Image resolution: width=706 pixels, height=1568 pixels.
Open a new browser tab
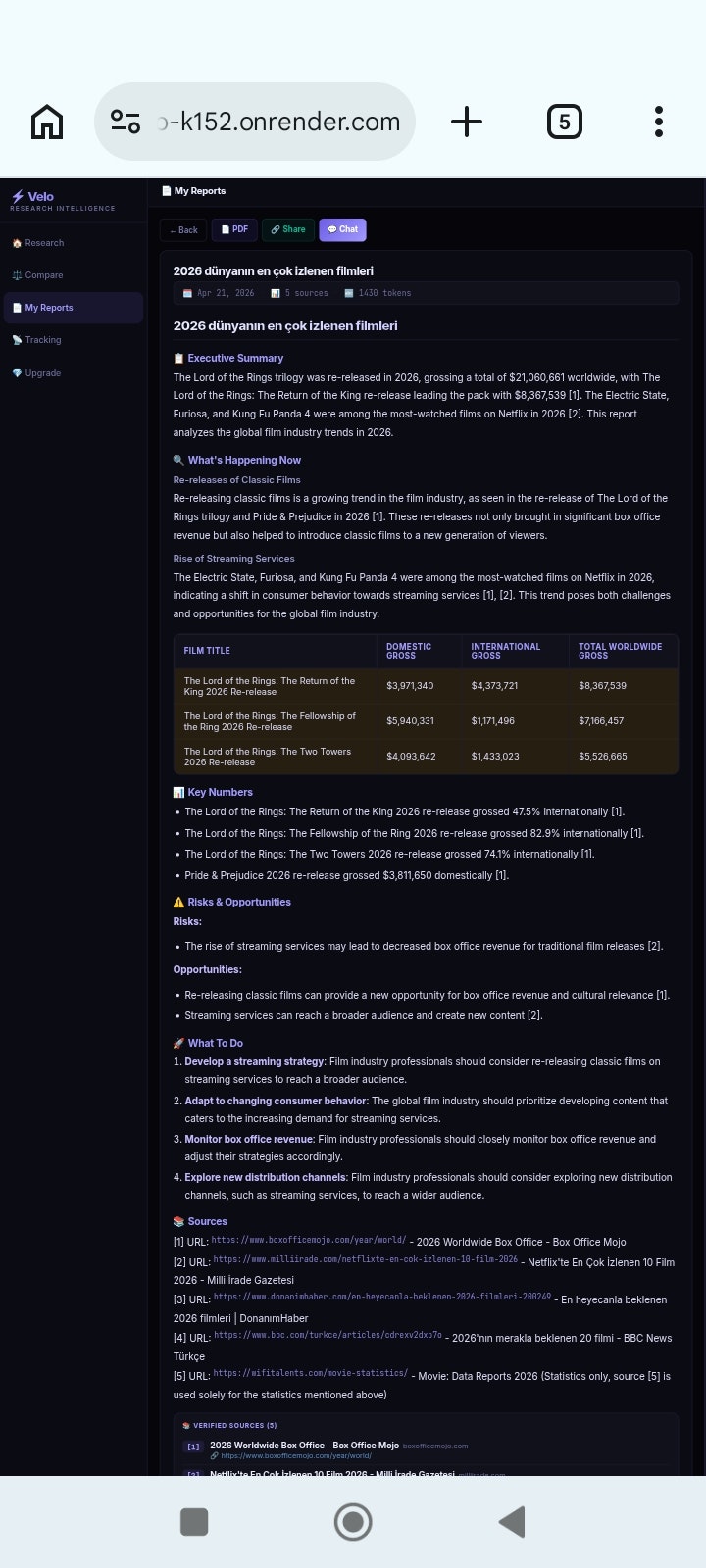coord(467,122)
